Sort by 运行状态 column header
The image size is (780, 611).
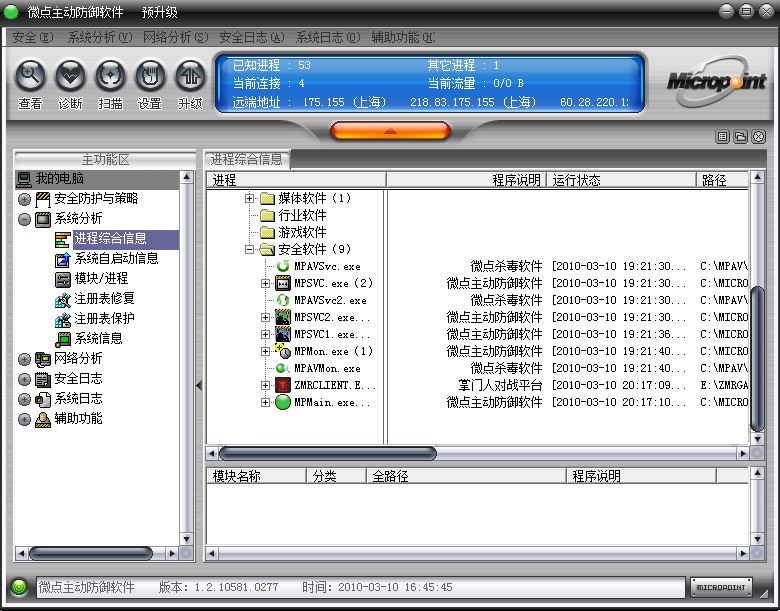[x=621, y=180]
